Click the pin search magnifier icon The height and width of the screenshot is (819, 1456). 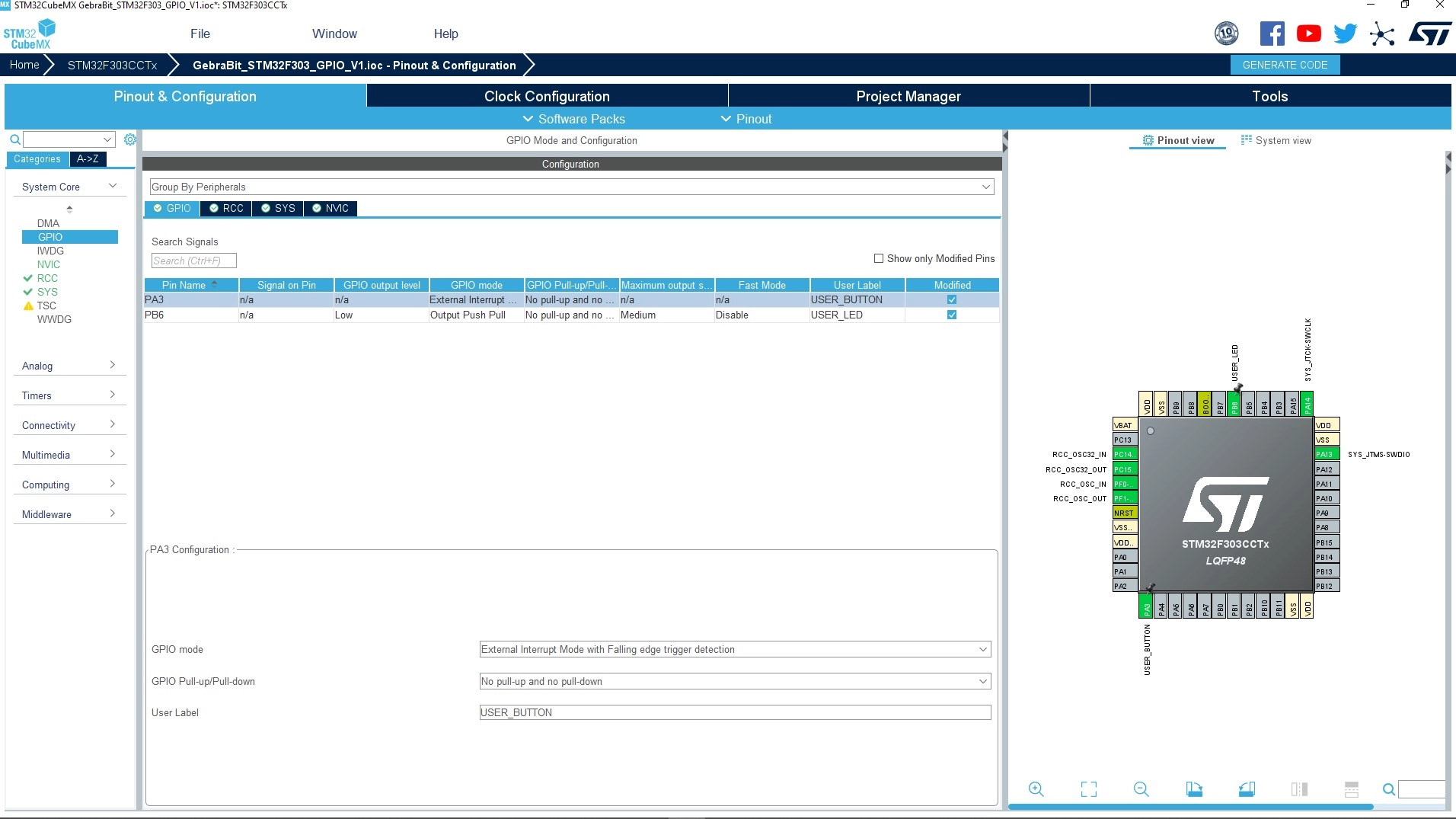[1389, 789]
